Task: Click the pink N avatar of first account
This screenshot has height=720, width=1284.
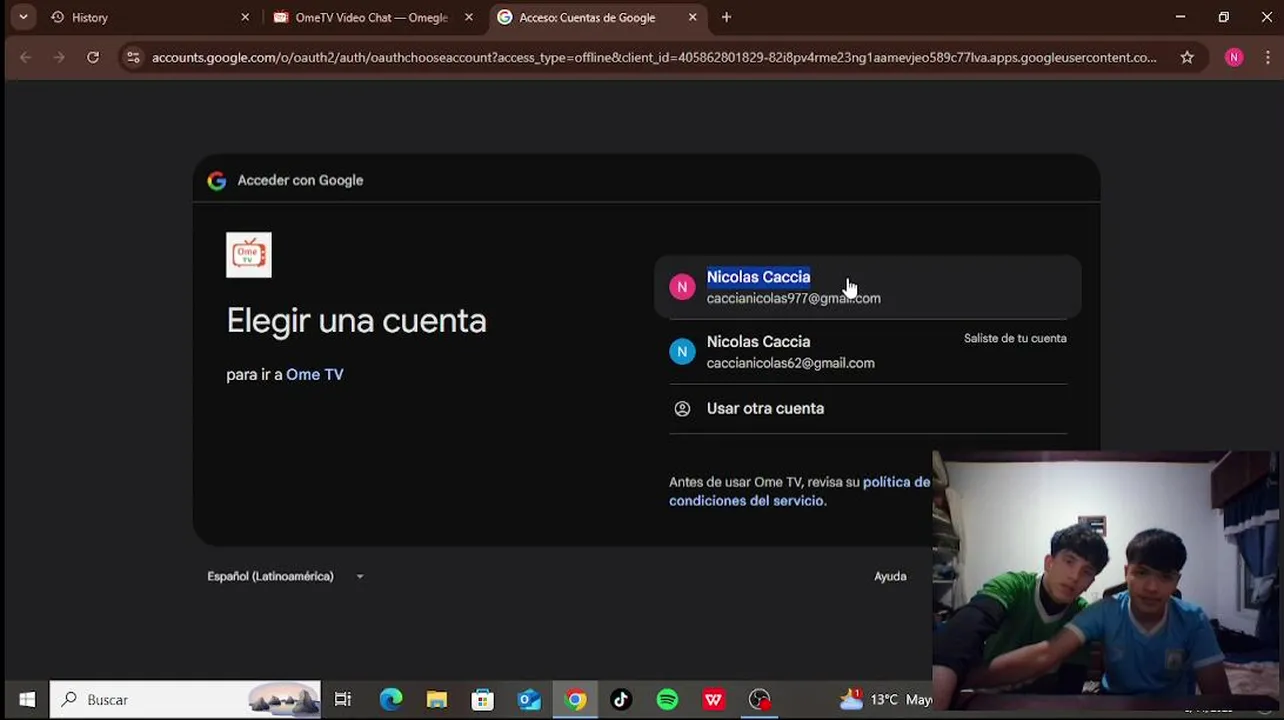Action: tap(682, 287)
